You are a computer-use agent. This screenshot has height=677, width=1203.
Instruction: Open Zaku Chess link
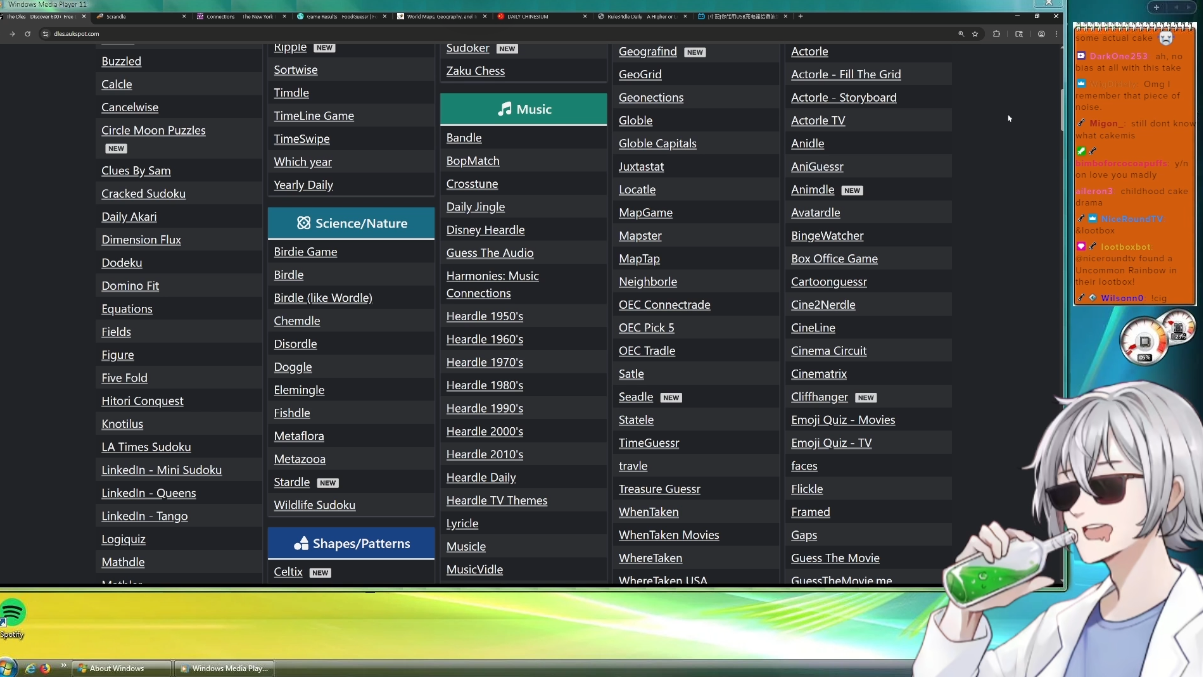click(475, 71)
